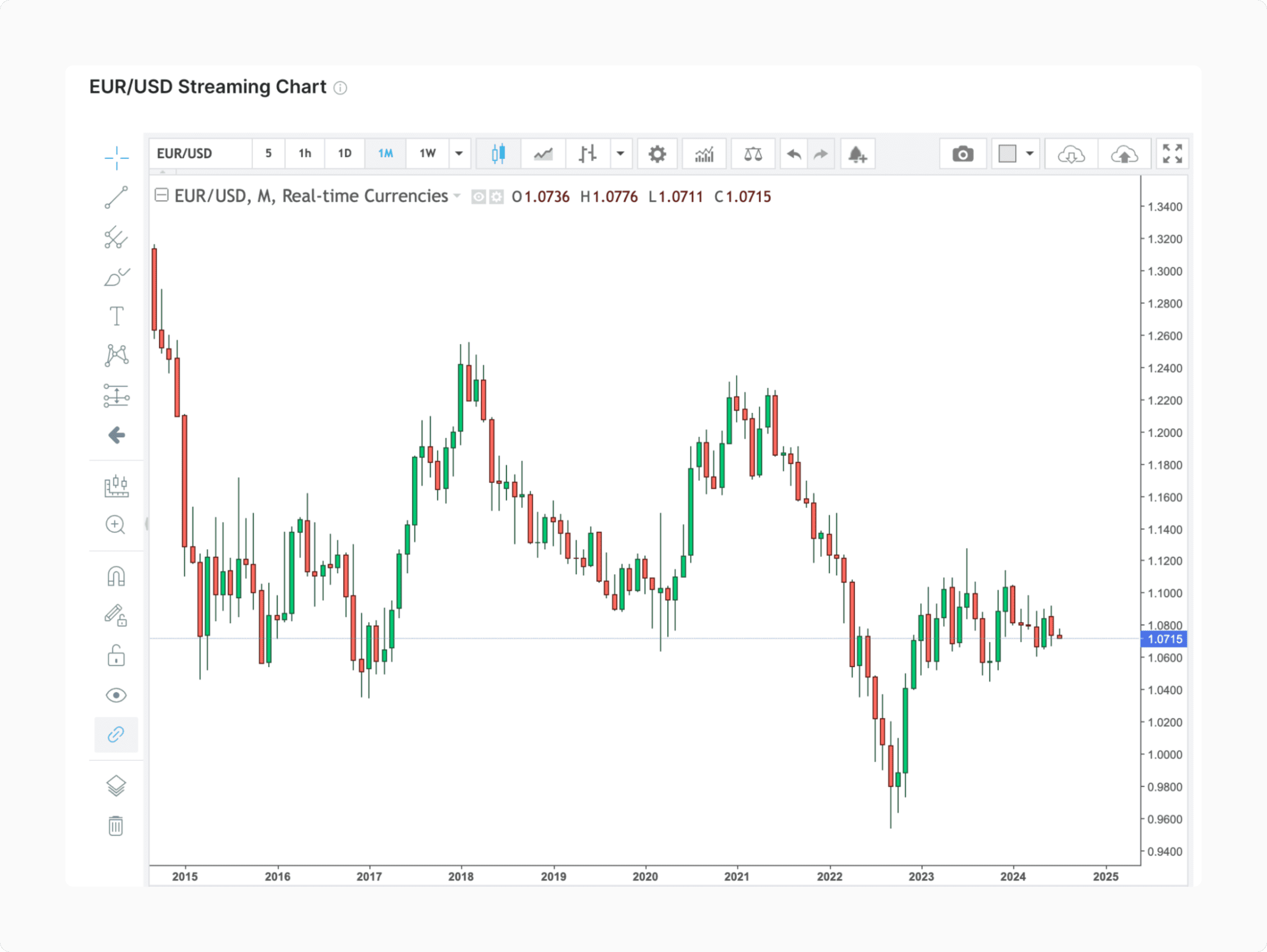The height and width of the screenshot is (952, 1267).
Task: Open chart style dropdown arrow
Action: click(x=621, y=153)
